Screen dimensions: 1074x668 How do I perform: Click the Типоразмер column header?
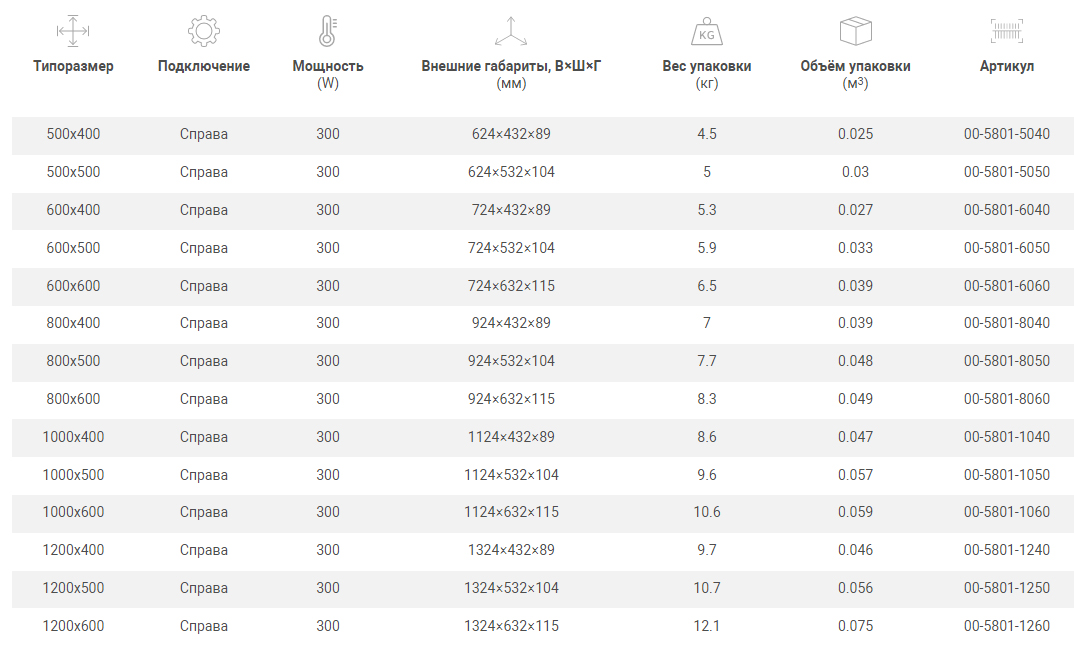click(73, 66)
